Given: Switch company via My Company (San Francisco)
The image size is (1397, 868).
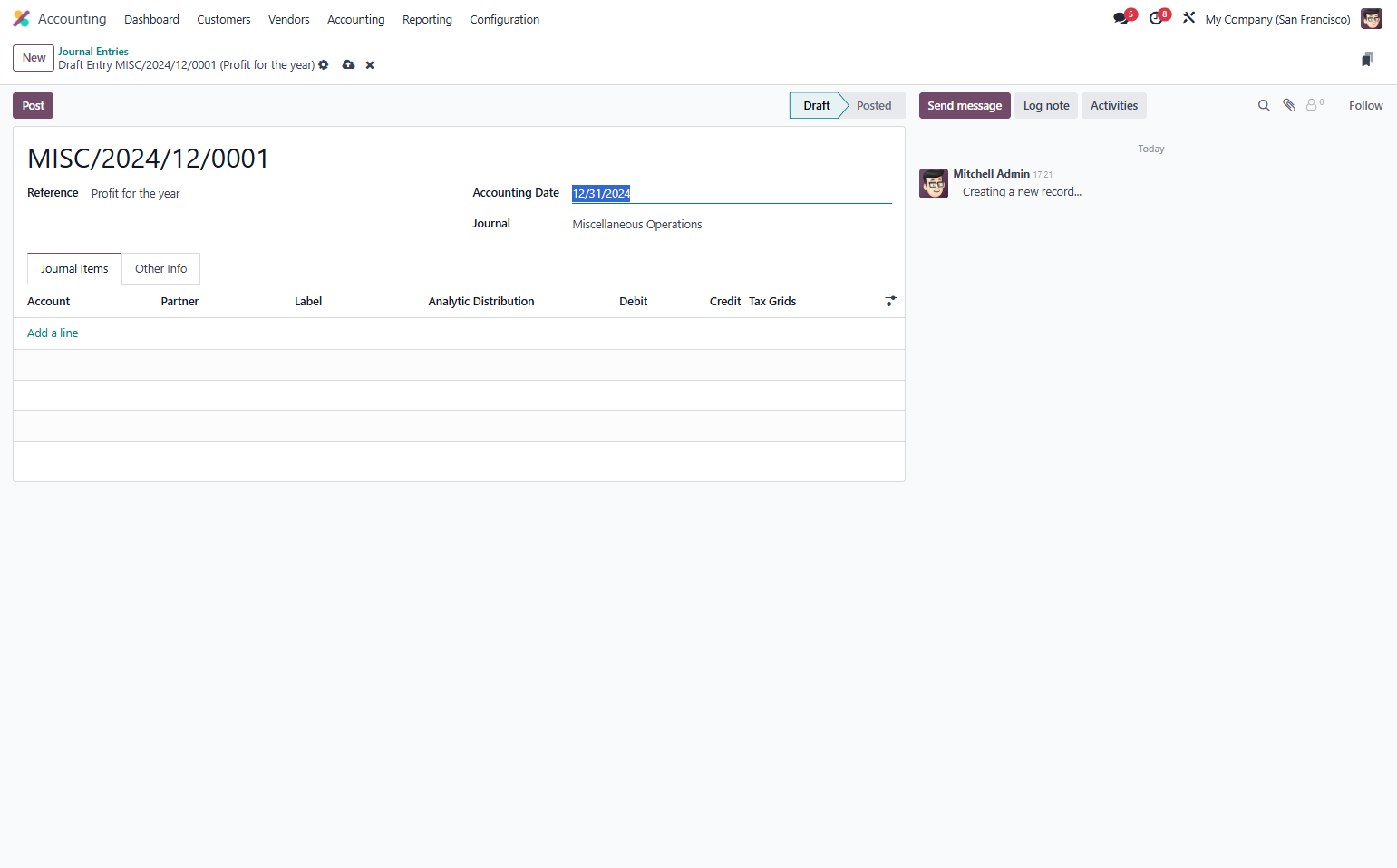Looking at the screenshot, I should click(1277, 19).
